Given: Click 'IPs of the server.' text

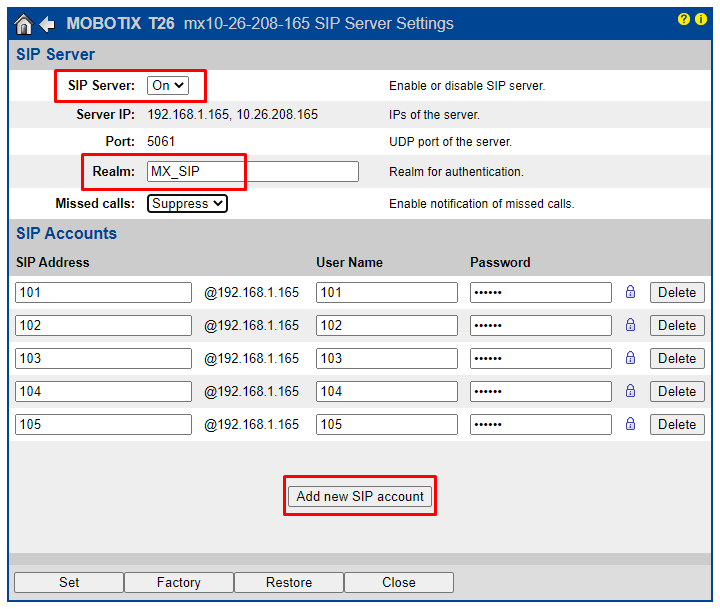Looking at the screenshot, I should (434, 115).
